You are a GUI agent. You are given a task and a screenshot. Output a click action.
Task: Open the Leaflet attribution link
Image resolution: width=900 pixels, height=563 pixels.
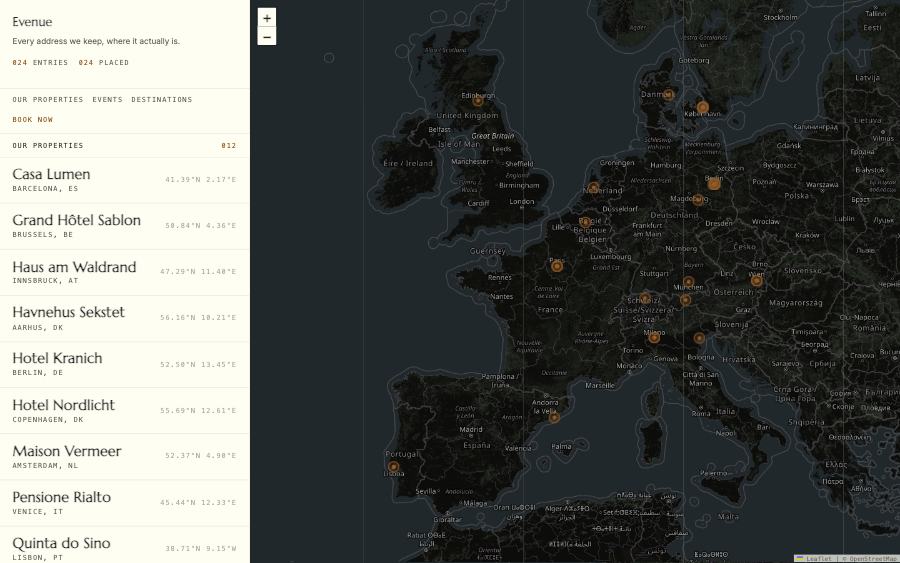[813, 559]
